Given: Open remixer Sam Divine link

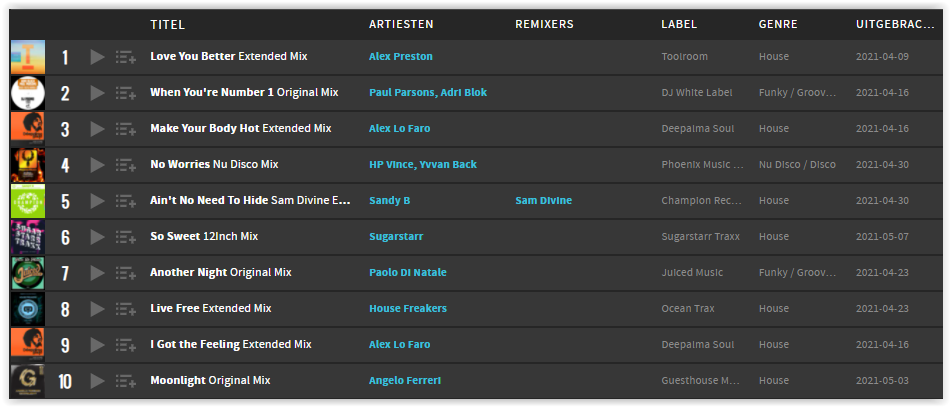Looking at the screenshot, I should pos(543,200).
